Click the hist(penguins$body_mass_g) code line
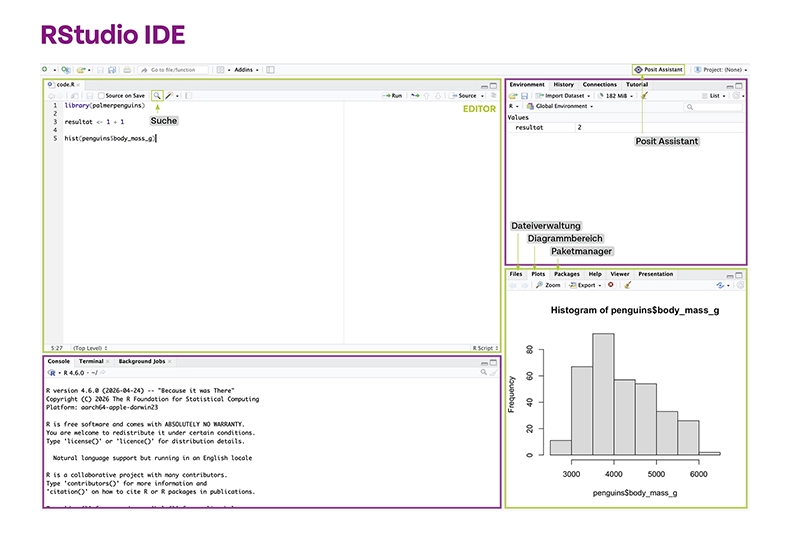 pyautogui.click(x=110, y=138)
